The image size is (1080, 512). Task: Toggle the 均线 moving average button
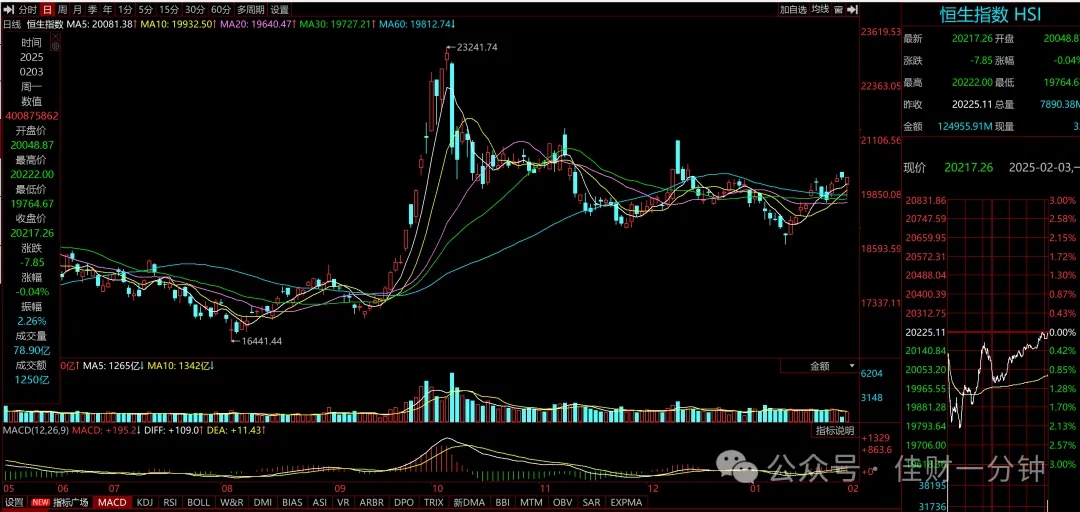[x=820, y=10]
